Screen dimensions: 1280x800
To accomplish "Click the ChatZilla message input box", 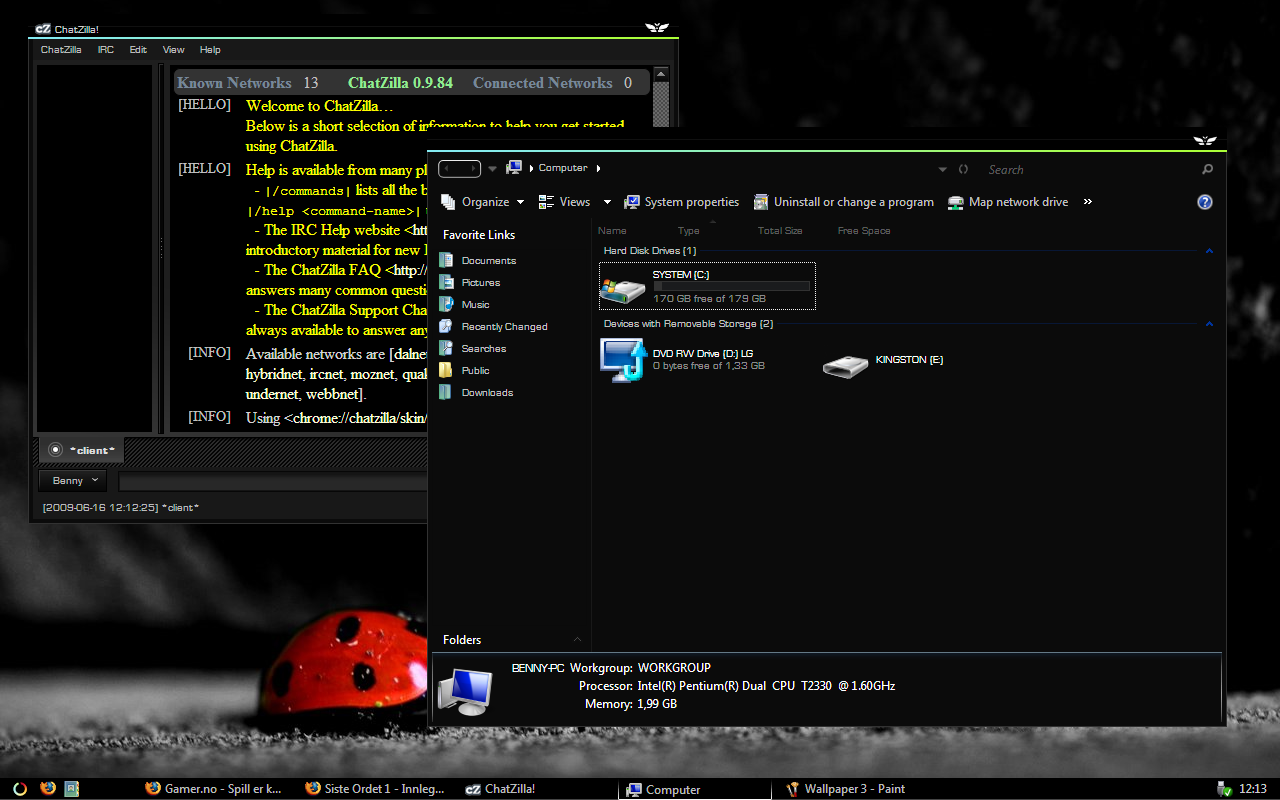I will coord(272,482).
